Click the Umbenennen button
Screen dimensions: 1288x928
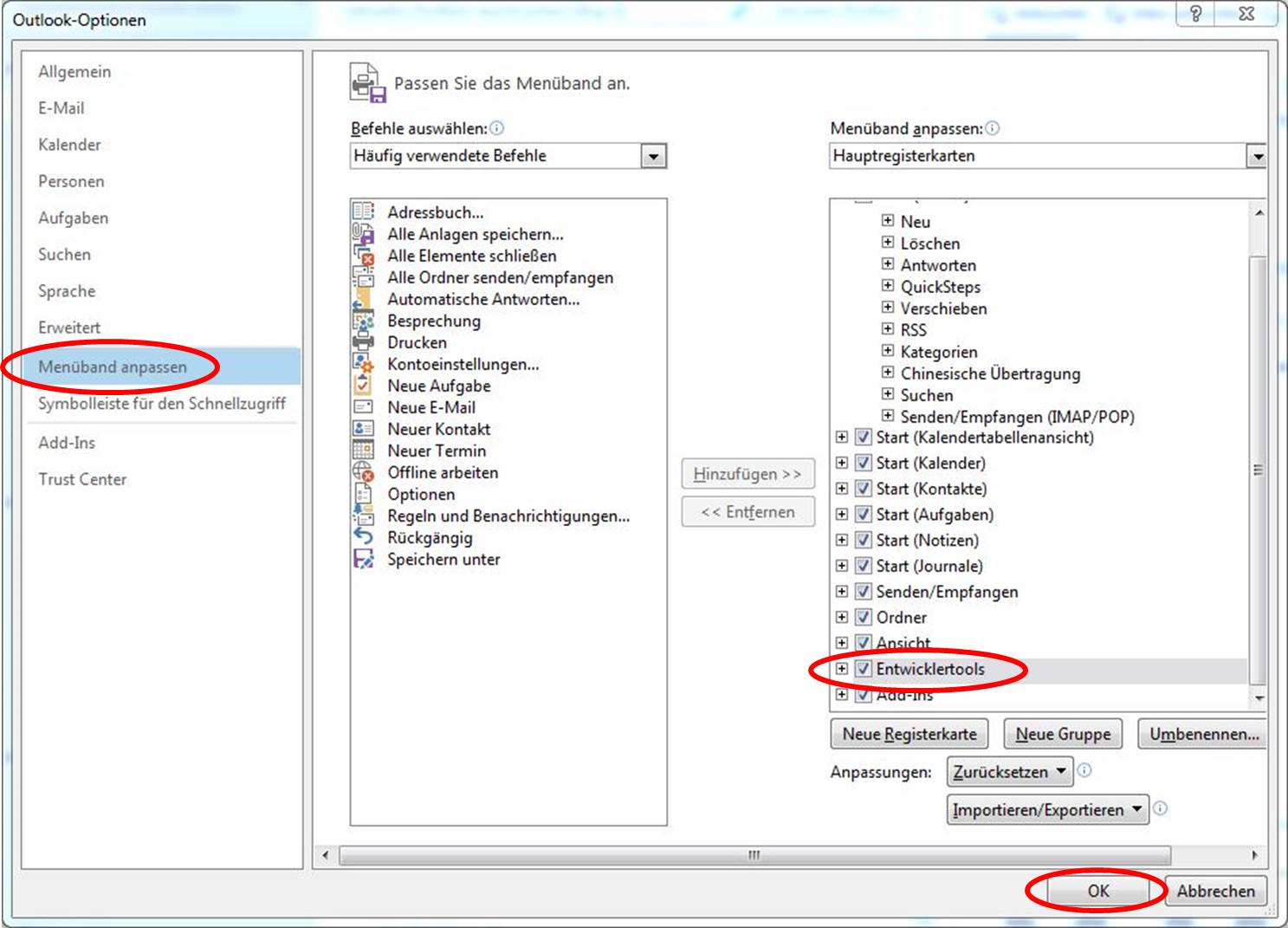click(x=1202, y=734)
